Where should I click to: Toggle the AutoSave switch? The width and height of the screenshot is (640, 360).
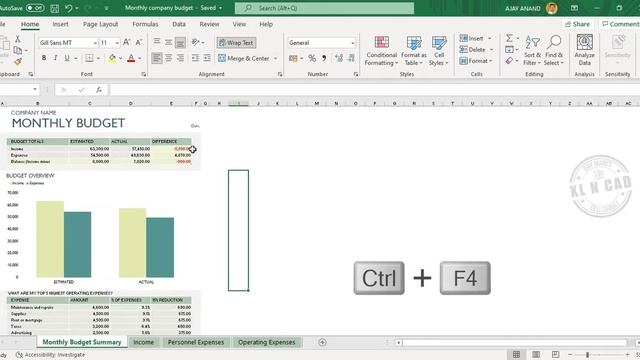click(35, 8)
